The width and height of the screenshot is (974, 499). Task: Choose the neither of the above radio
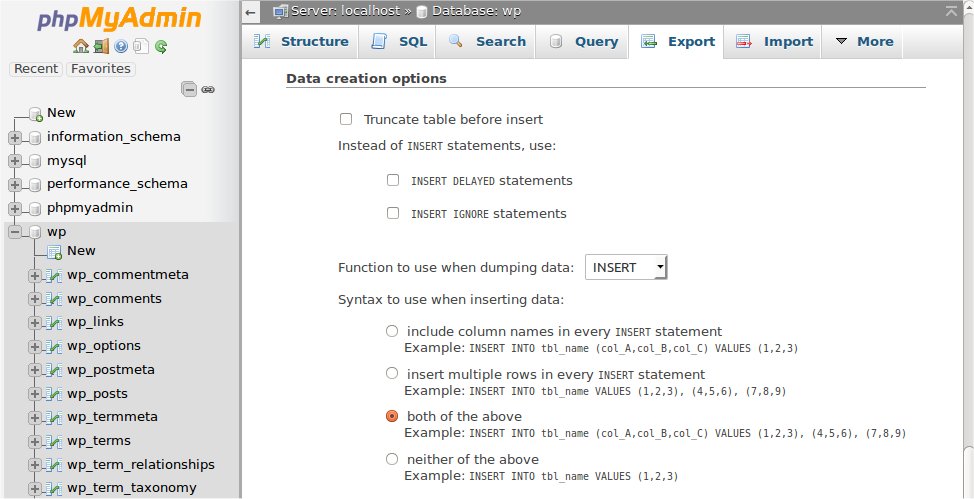tap(392, 459)
